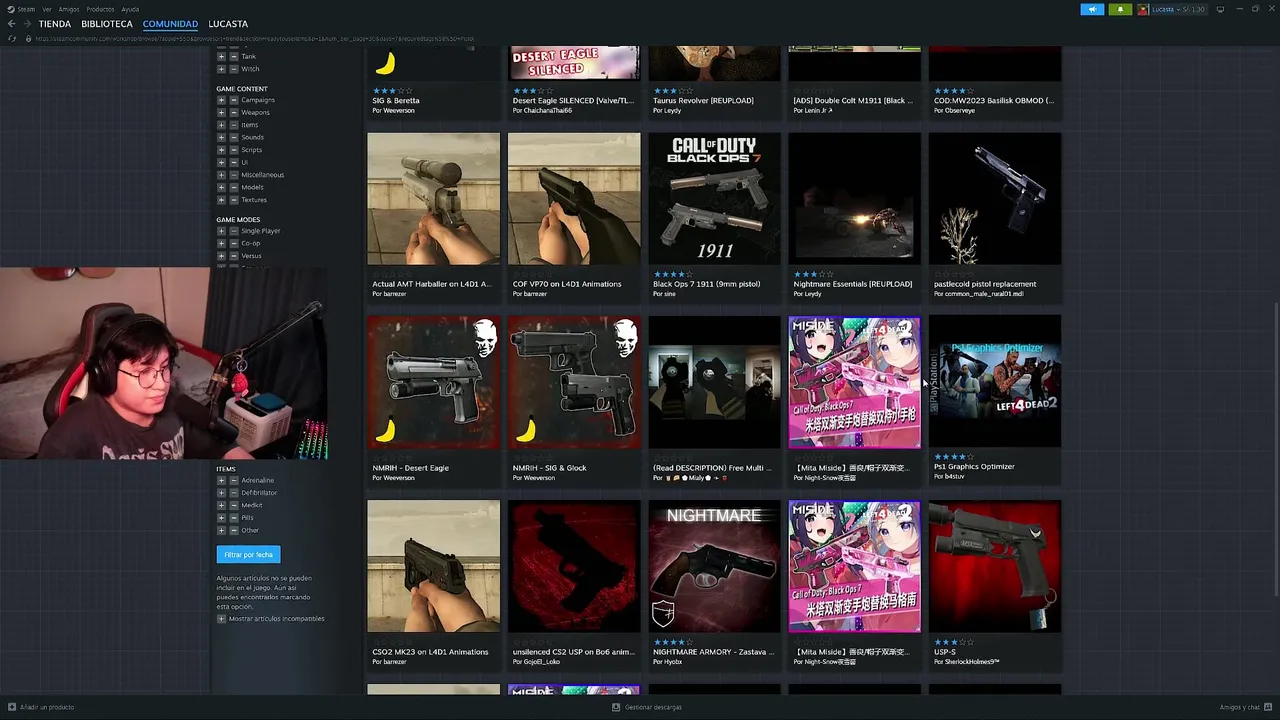Click the Filtrar por fecha button
Screen dimensions: 1280x720
pyautogui.click(x=248, y=554)
